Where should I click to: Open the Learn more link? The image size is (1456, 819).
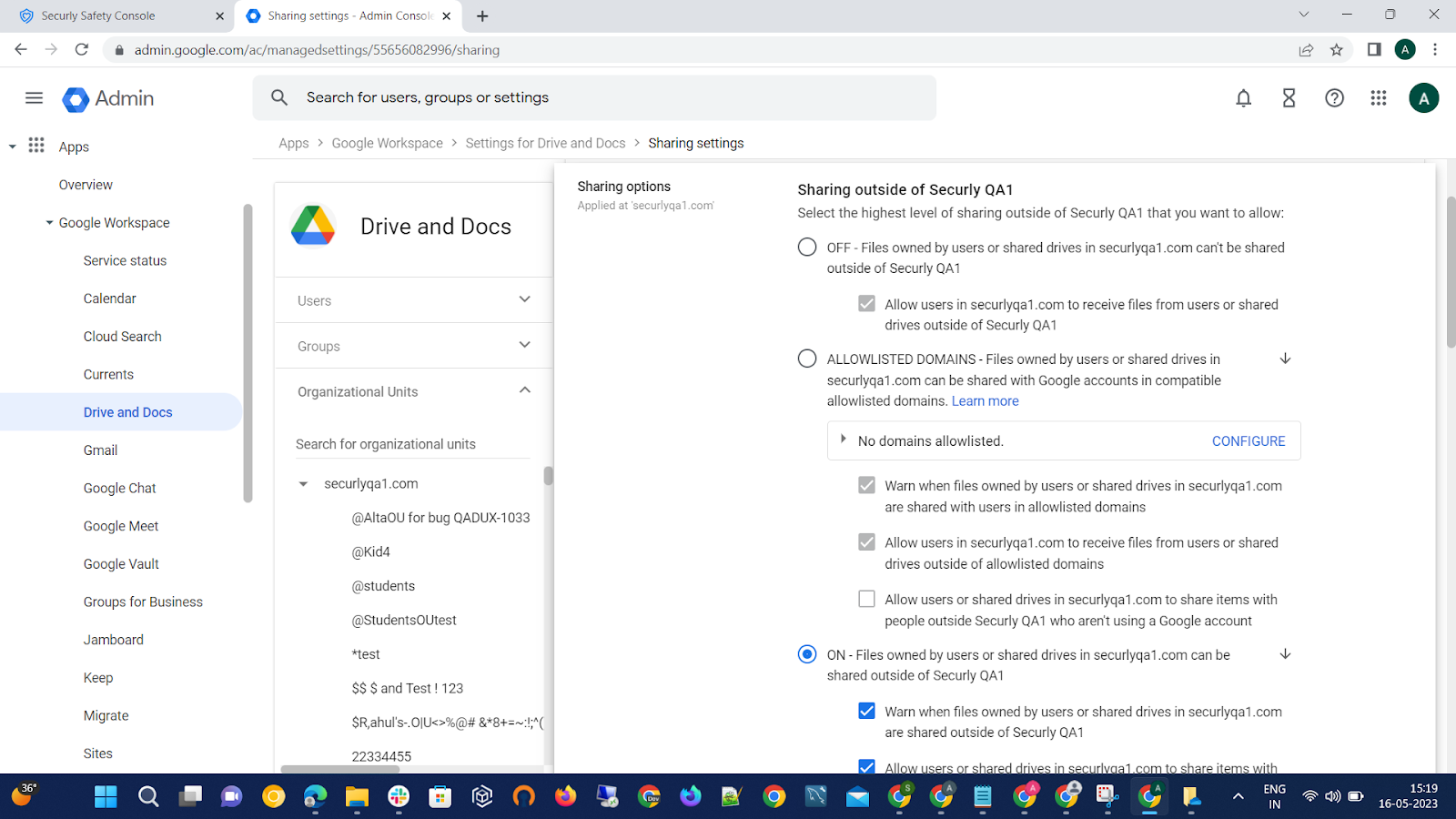[985, 401]
